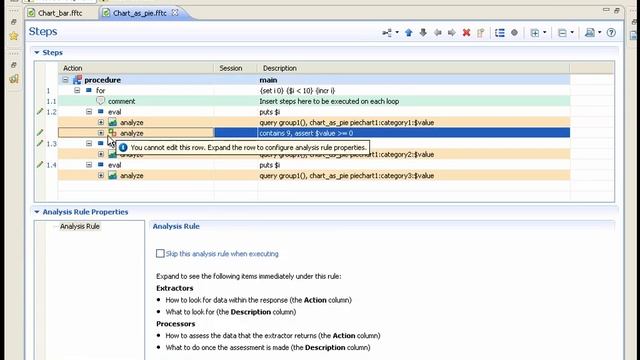The width and height of the screenshot is (640, 360).
Task: Click the expand-all plus toolbar icon
Action: [x=535, y=33]
